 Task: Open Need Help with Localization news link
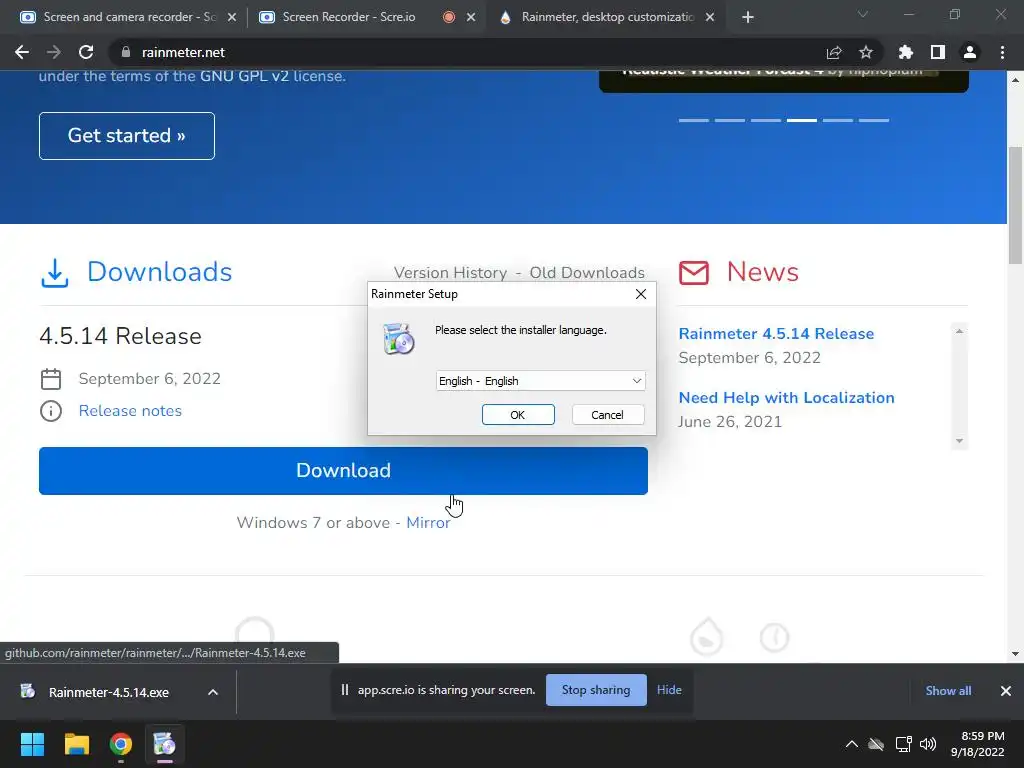[x=786, y=398]
